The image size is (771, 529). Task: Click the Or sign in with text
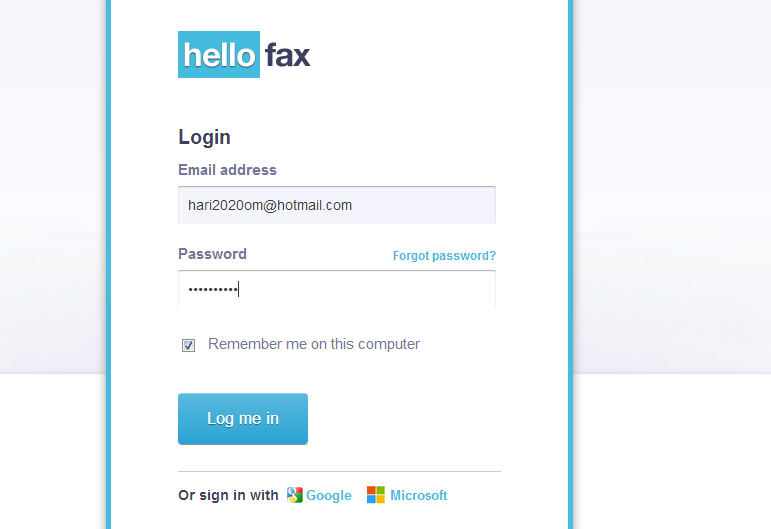click(x=228, y=495)
